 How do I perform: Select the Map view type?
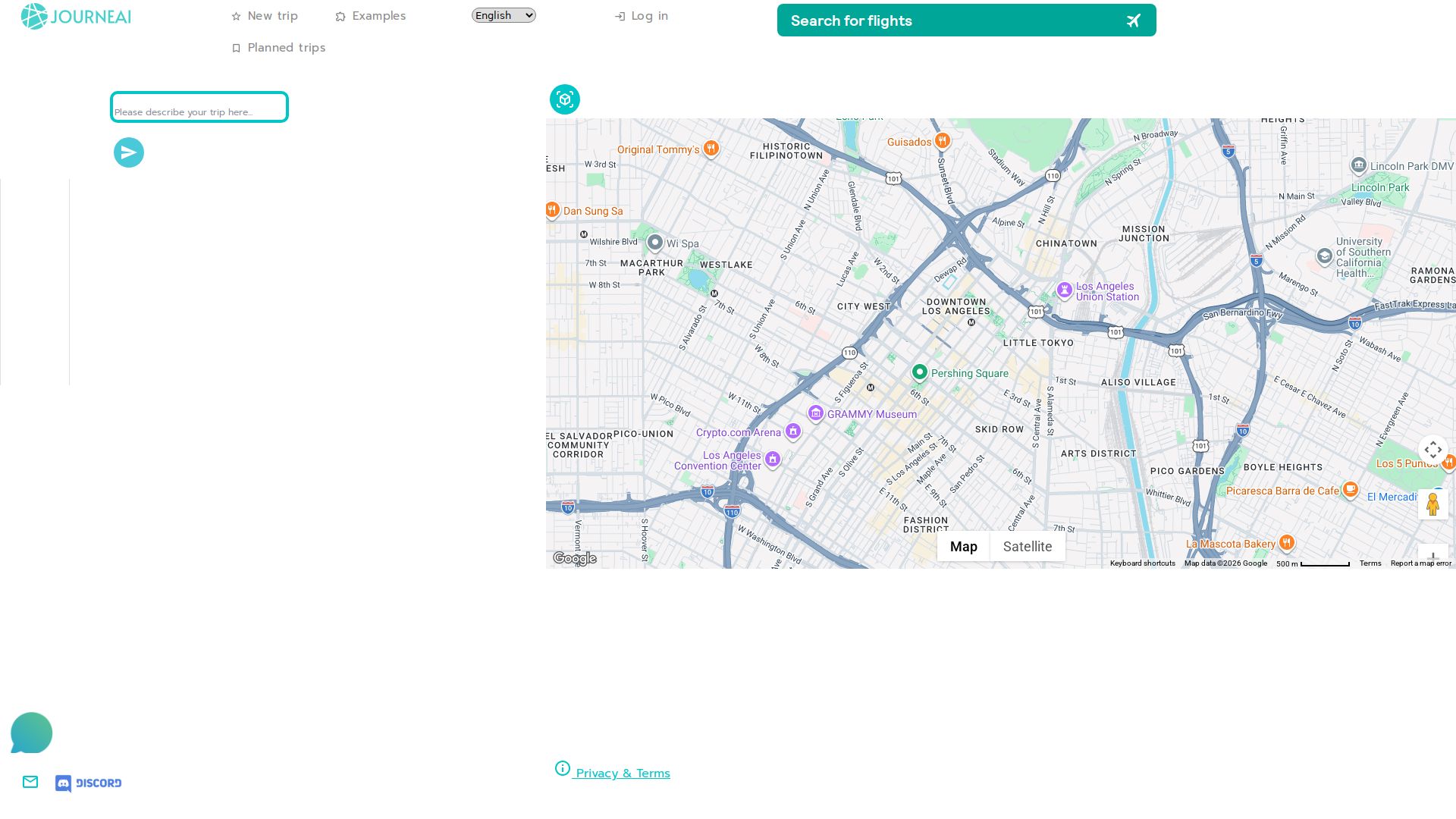(x=963, y=546)
